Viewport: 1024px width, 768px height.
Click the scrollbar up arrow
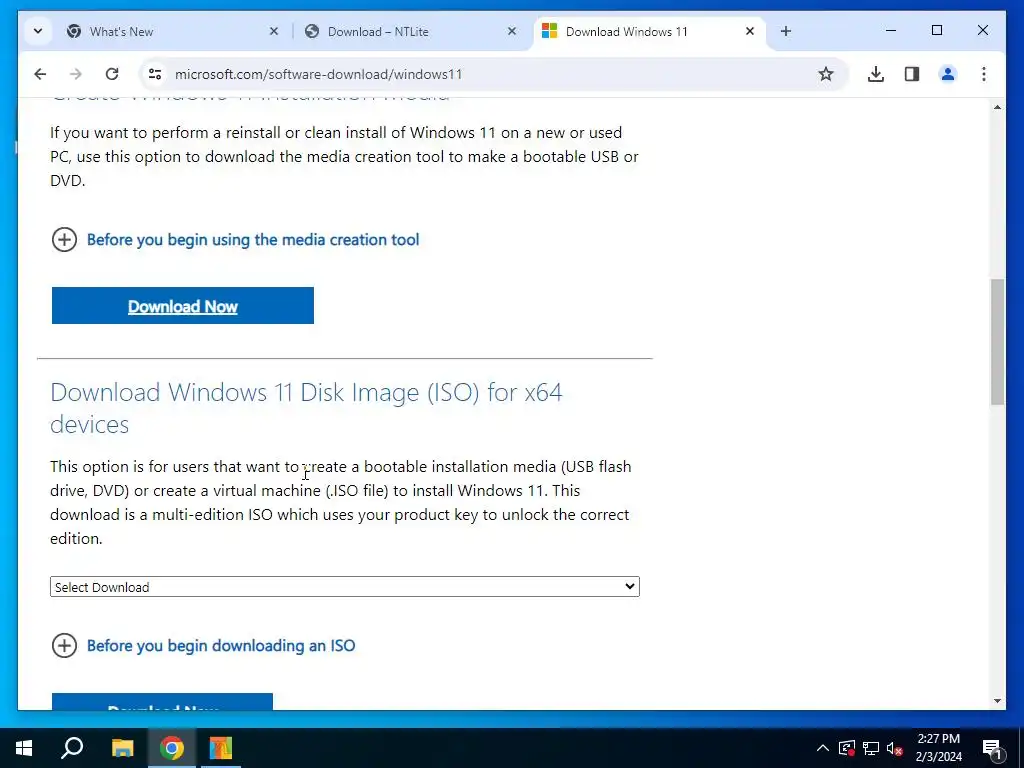coord(997,106)
